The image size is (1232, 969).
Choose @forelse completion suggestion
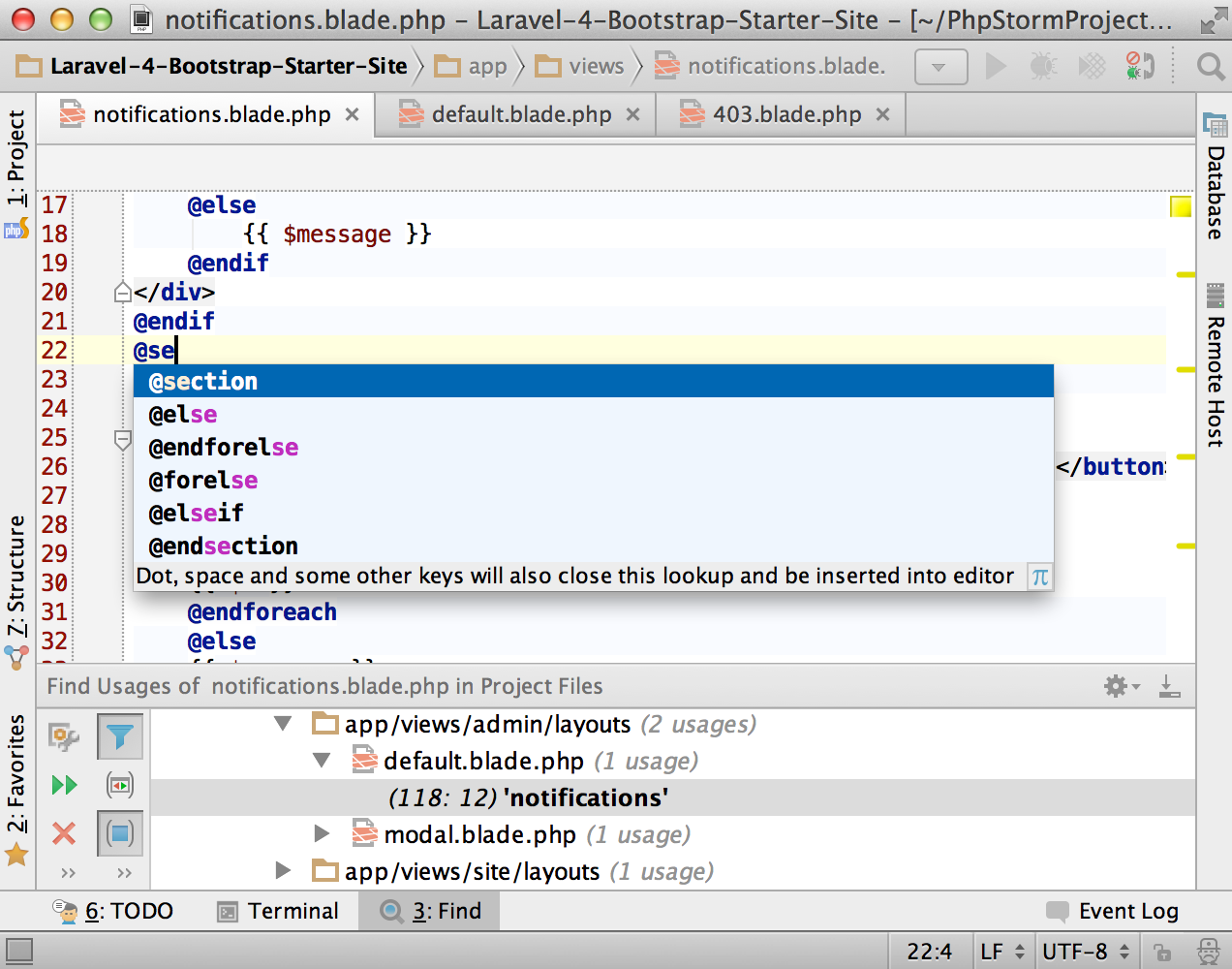pos(593,480)
